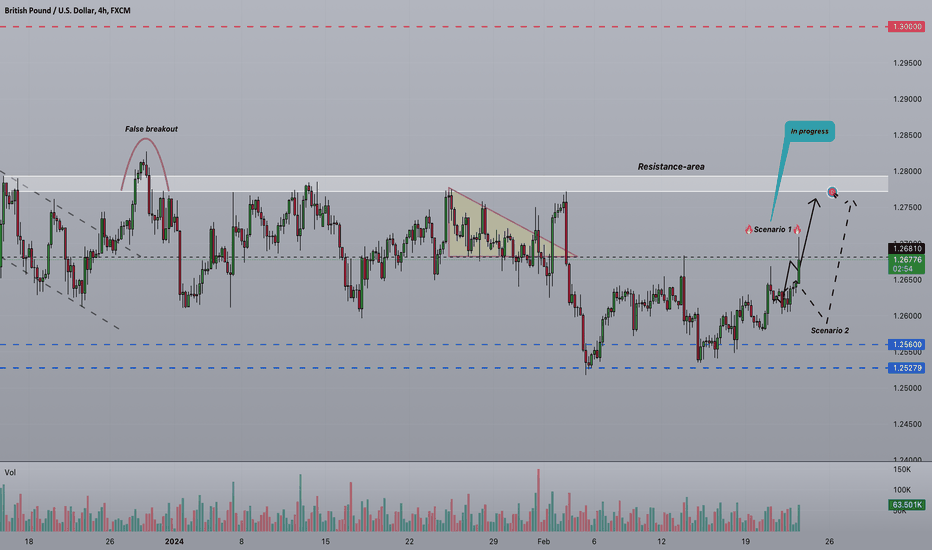The image size is (932, 550).
Task: Select the blue 1.25279 price label
Action: pos(906,368)
